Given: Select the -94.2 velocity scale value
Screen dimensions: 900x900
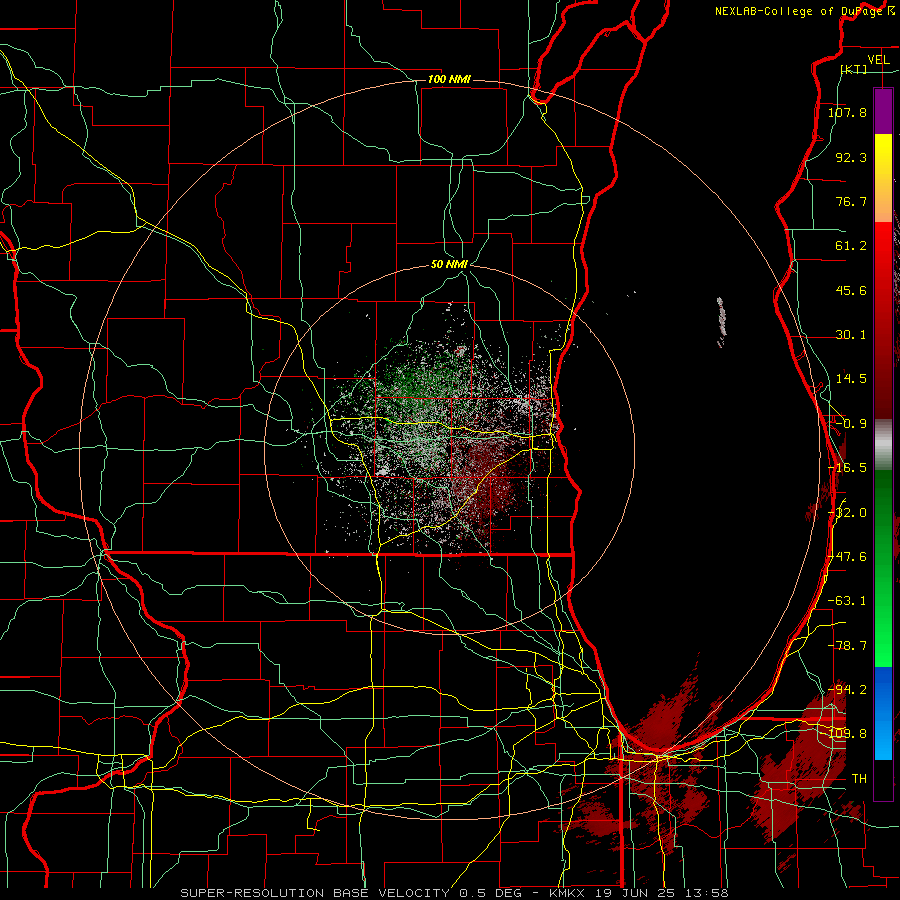Looking at the screenshot, I should (847, 689).
